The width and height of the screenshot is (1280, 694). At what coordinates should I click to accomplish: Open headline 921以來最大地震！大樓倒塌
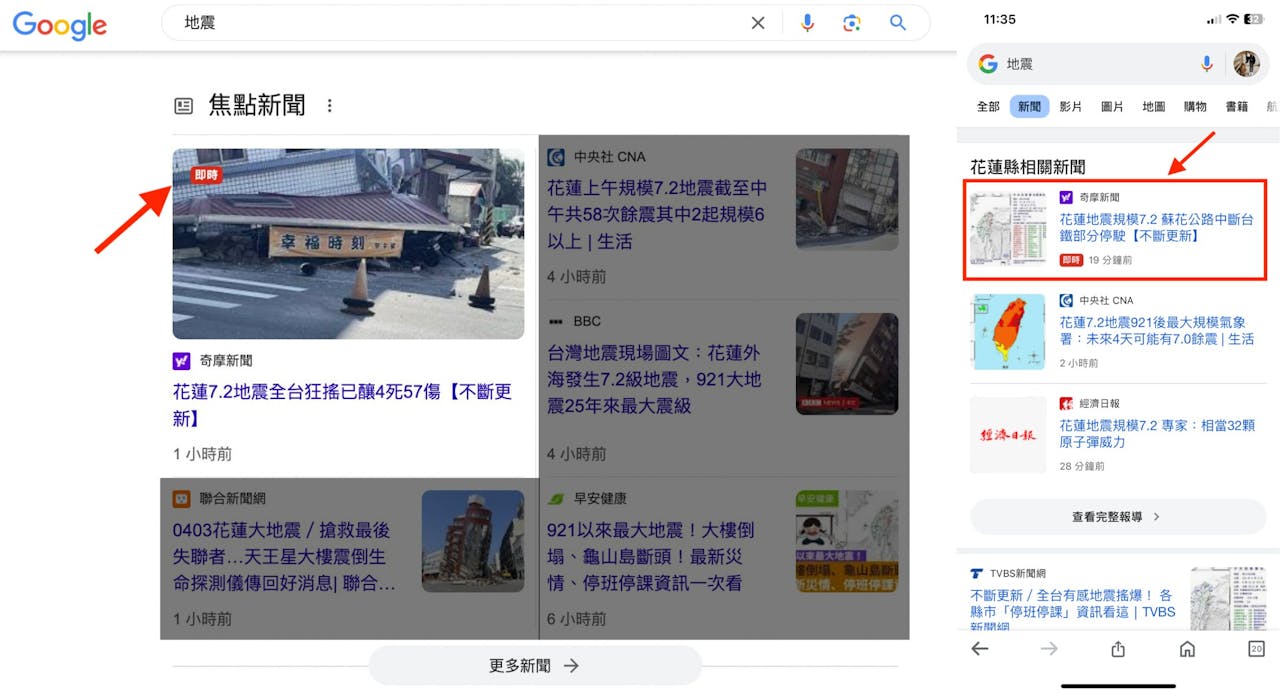pyautogui.click(x=651, y=557)
